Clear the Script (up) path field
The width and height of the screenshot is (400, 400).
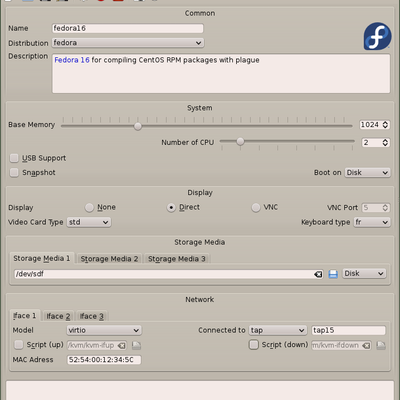[122, 345]
